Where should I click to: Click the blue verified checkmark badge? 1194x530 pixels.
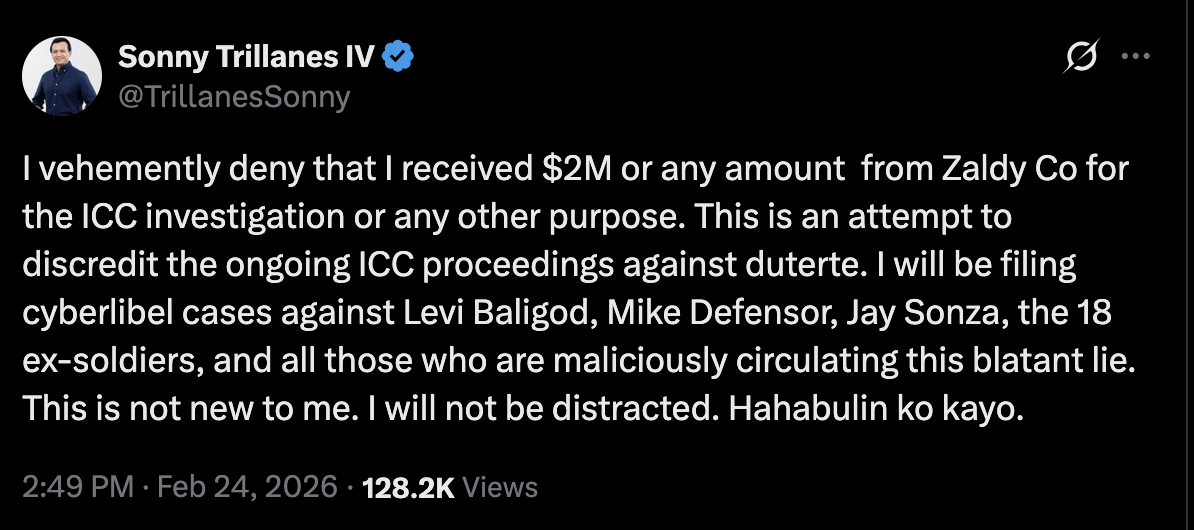pyautogui.click(x=400, y=58)
